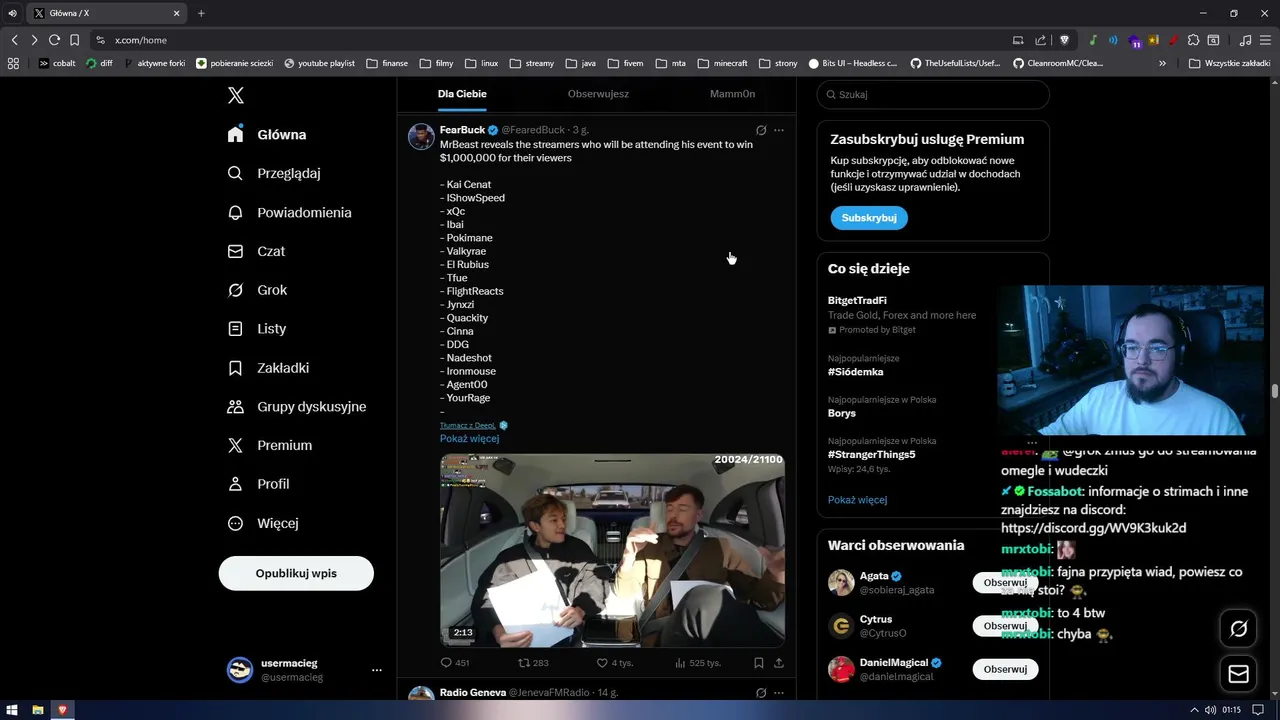Expand Więcej menu in sidebar
Screen dimensions: 1280x720
[263, 523]
